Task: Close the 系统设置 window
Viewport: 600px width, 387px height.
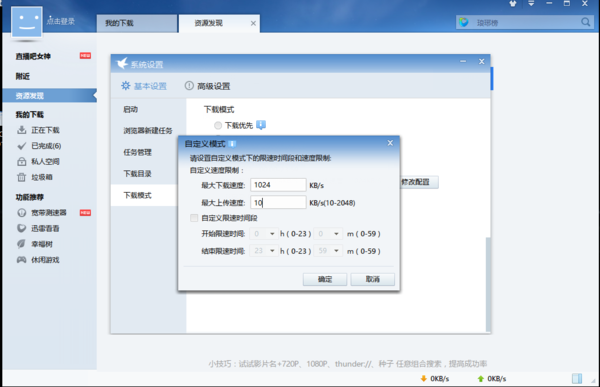Action: point(481,61)
